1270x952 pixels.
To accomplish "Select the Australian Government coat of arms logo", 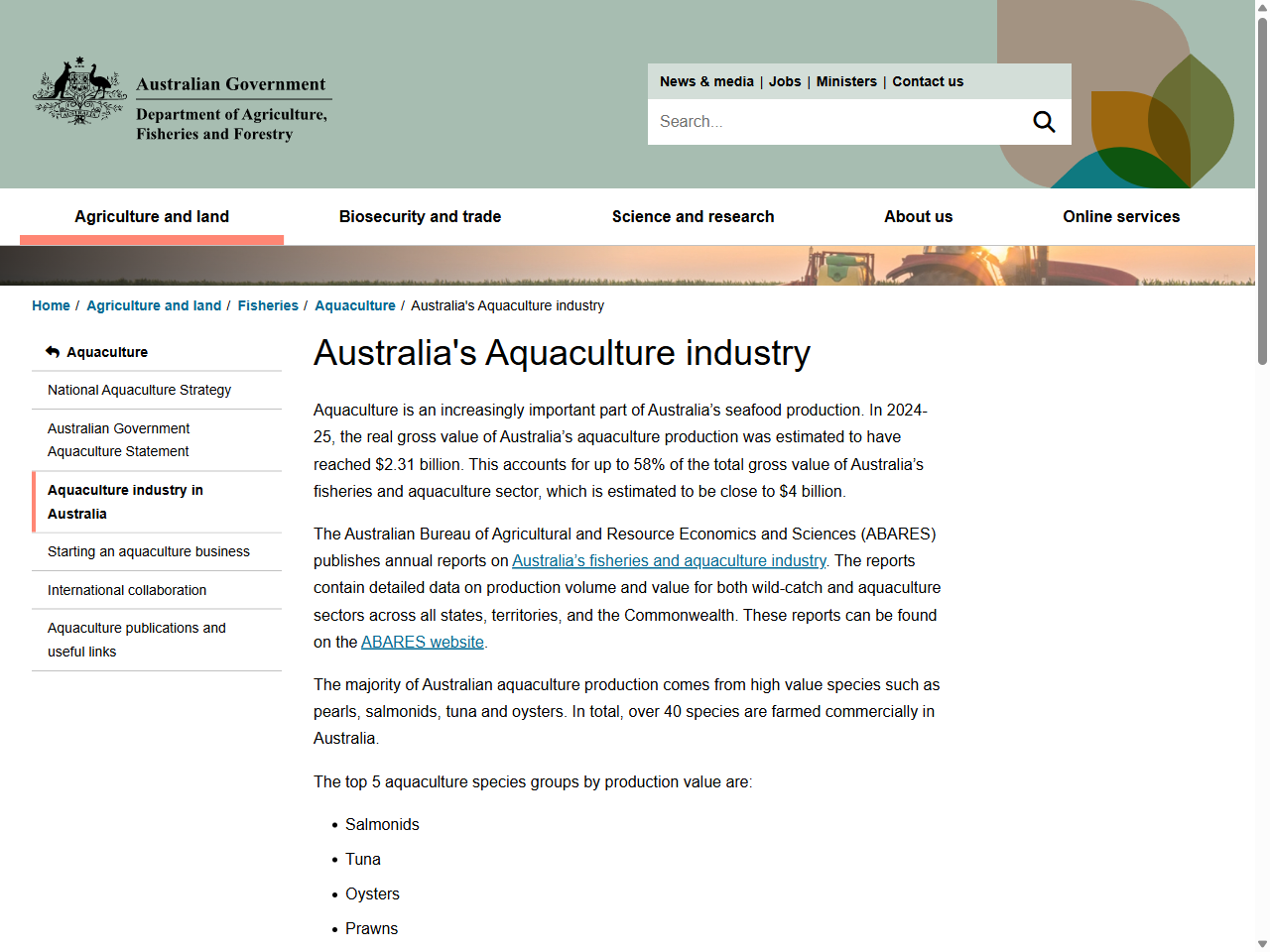I will pos(79,94).
